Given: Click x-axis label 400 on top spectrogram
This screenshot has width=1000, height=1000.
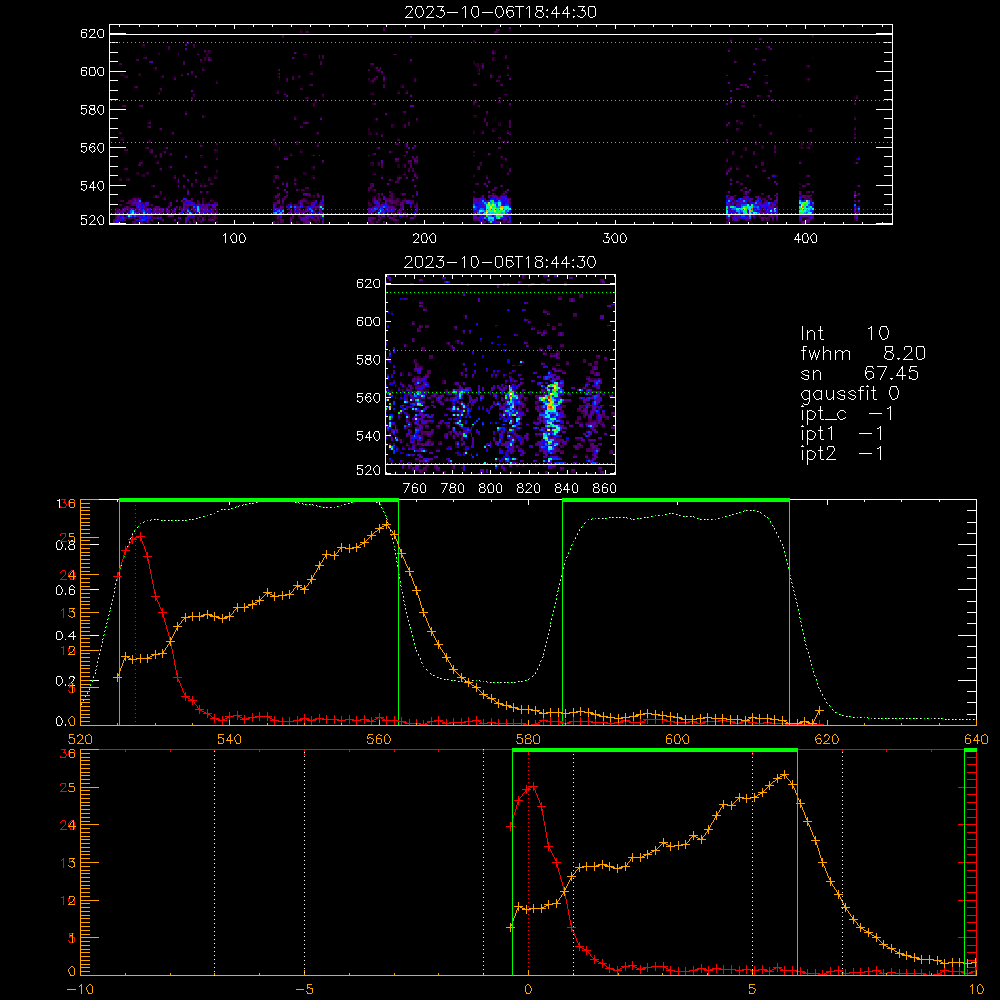Looking at the screenshot, I should click(x=805, y=239).
